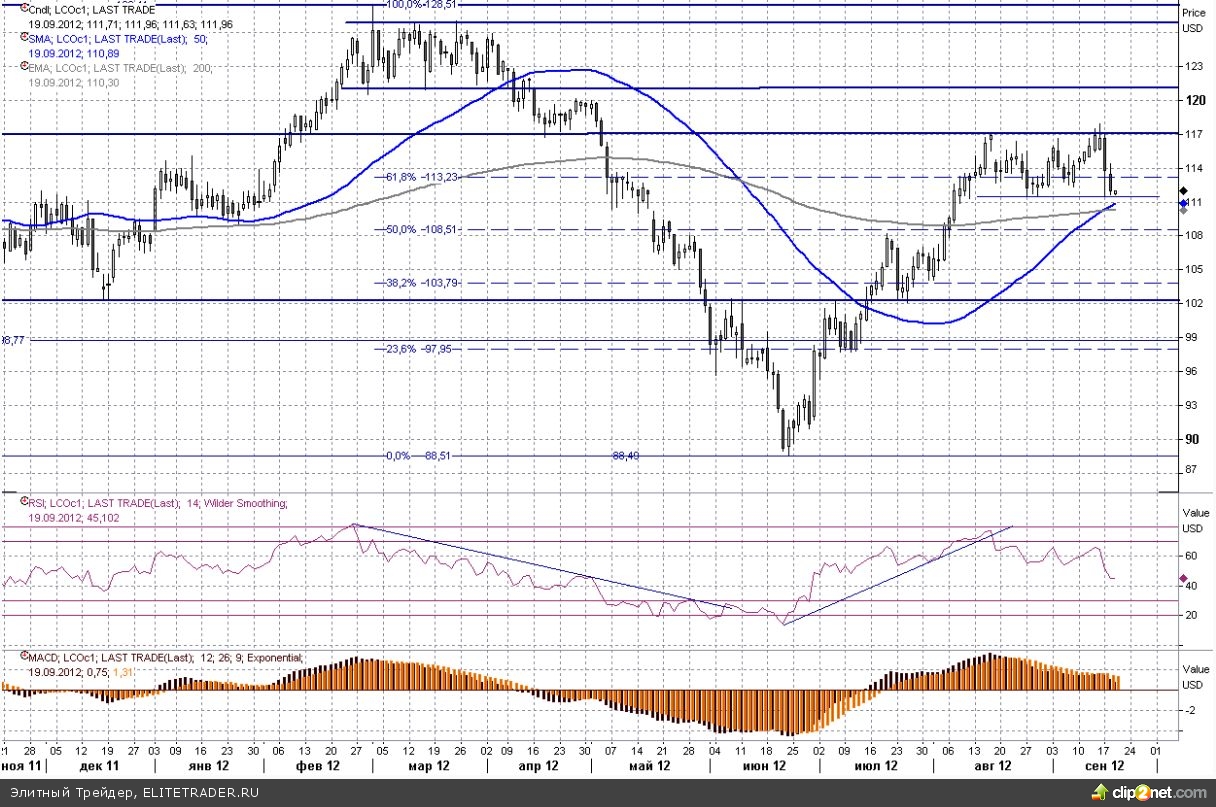Click the 'мар 12' month on time axis
This screenshot has width=1216, height=807.
[428, 765]
